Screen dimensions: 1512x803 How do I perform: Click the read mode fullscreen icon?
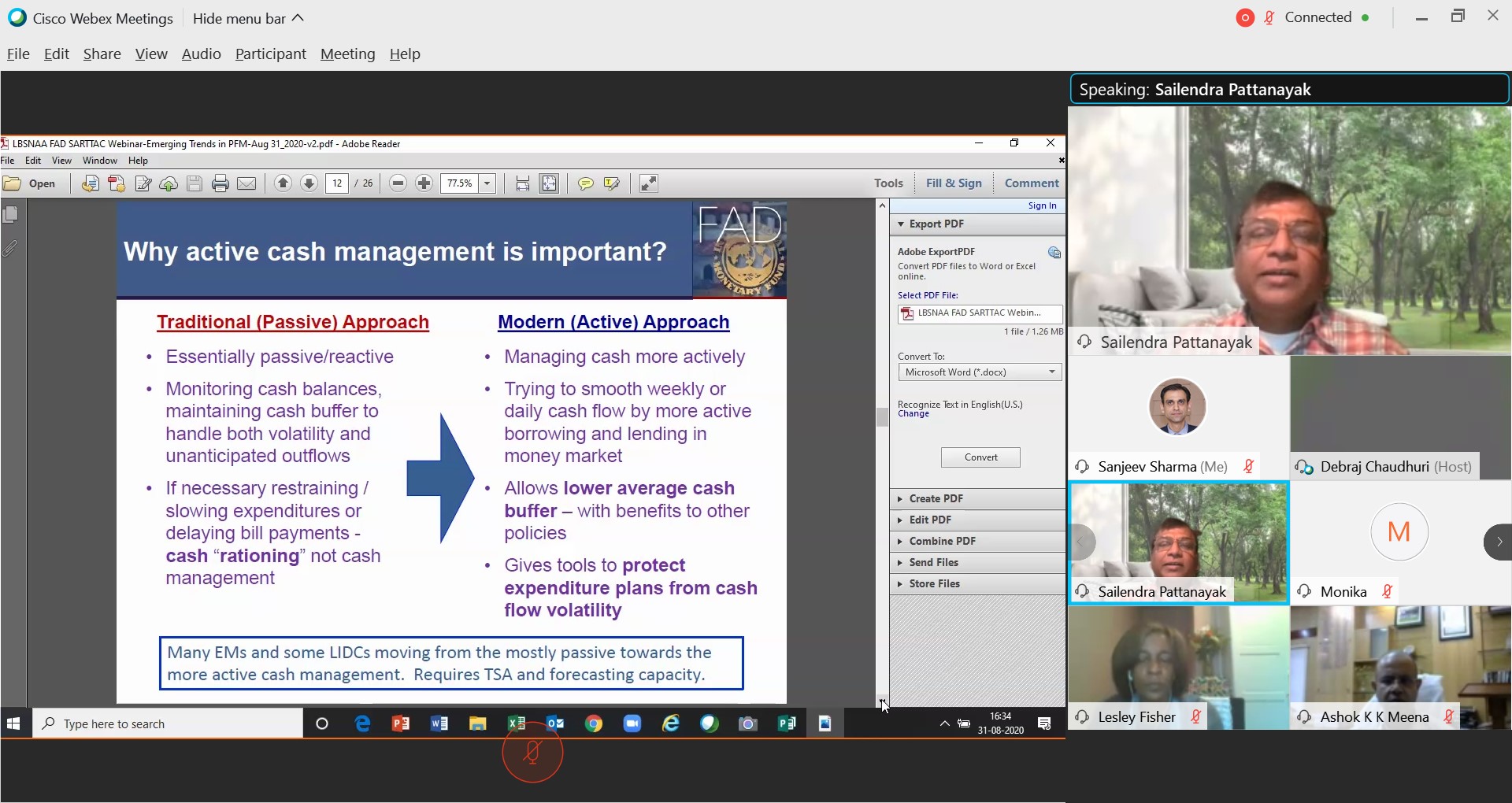click(x=649, y=183)
